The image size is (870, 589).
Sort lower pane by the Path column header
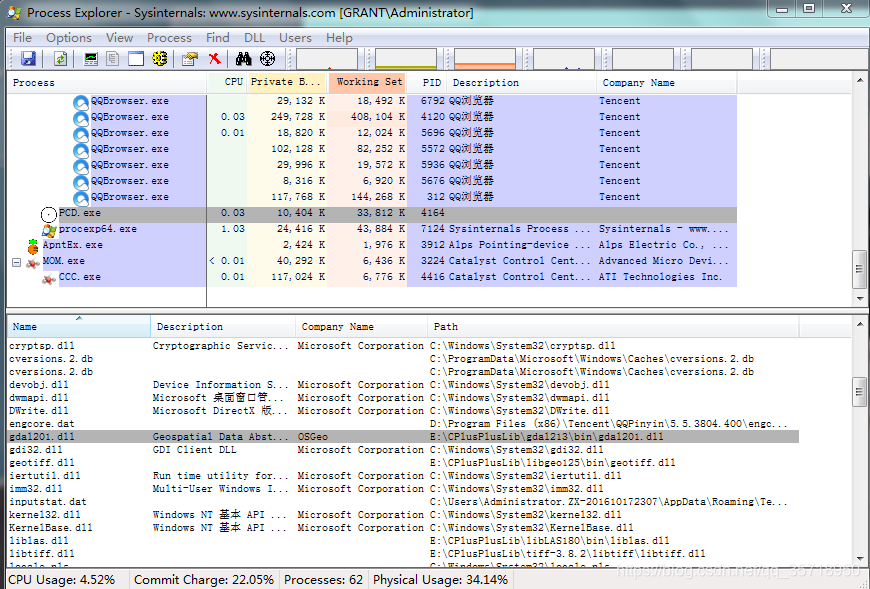click(x=613, y=327)
